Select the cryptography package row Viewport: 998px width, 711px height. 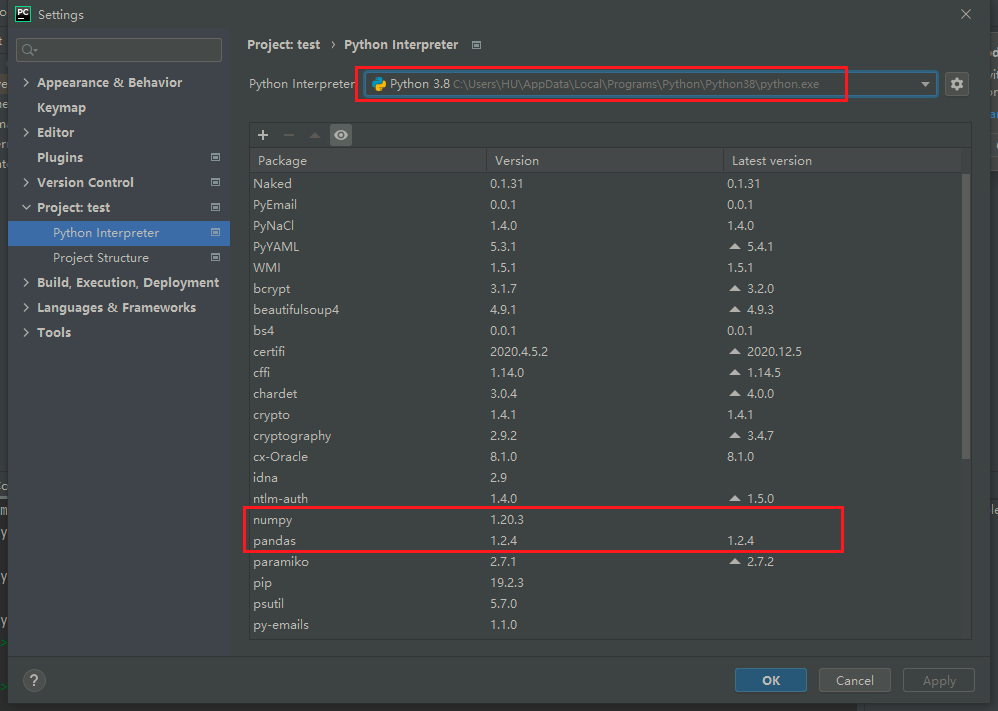pos(605,435)
